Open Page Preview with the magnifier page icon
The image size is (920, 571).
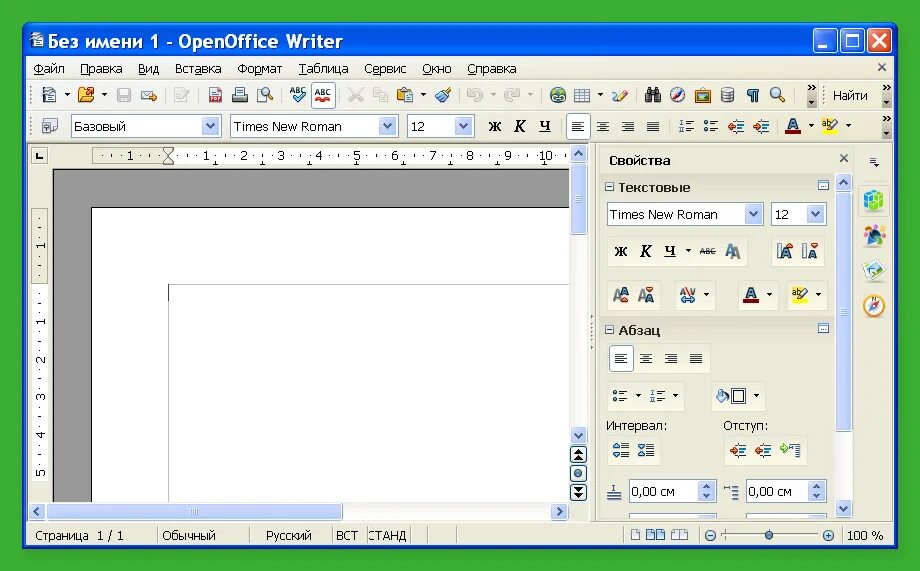265,94
